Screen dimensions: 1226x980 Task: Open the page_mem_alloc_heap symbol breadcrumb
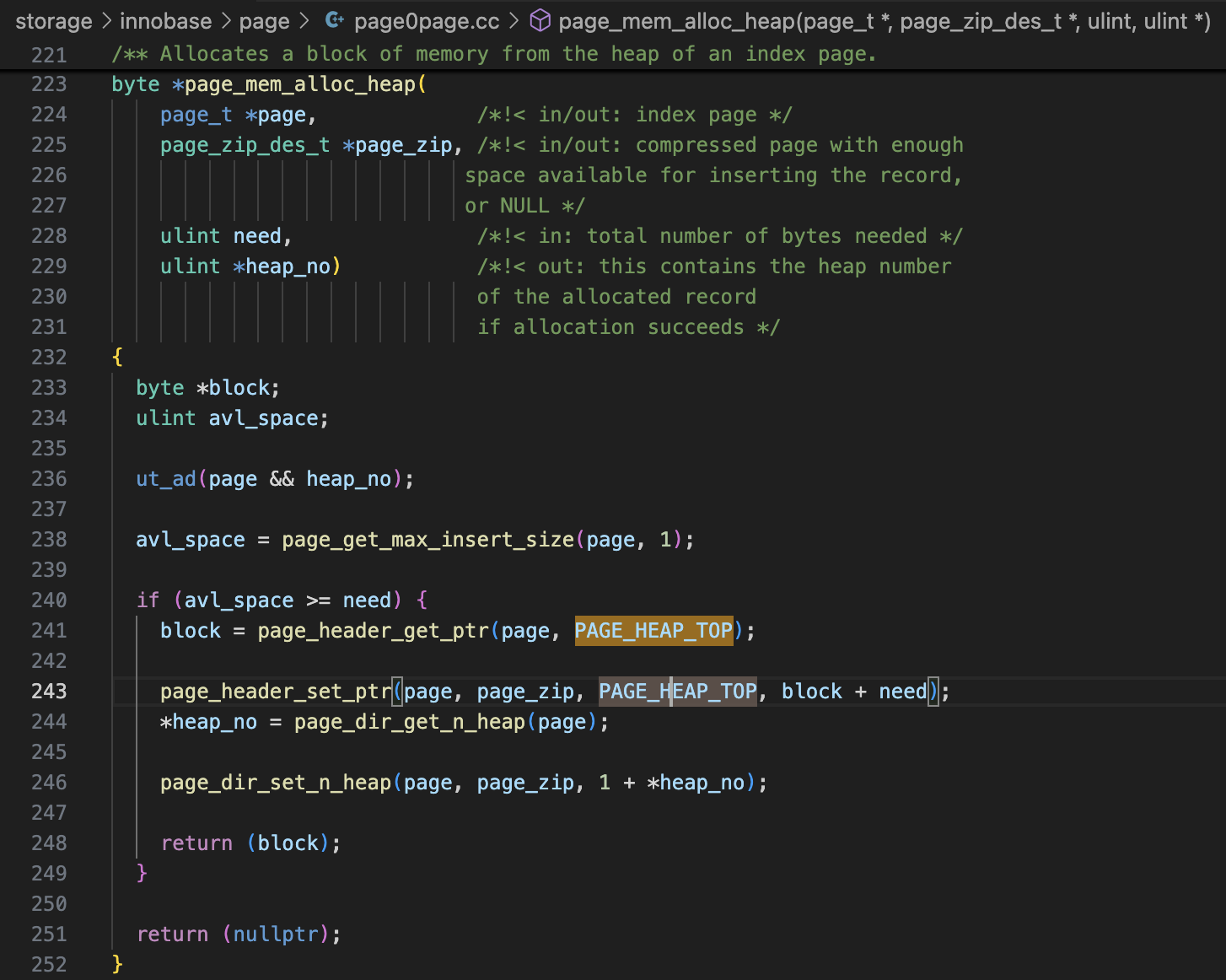(x=885, y=21)
